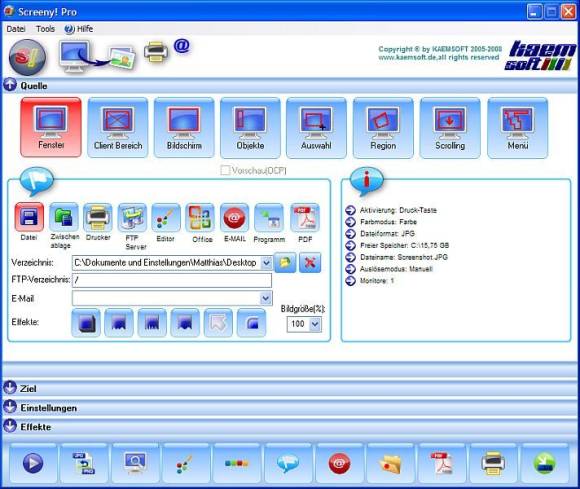Click the play button in bottom toolbar
The width and height of the screenshot is (580, 489).
pos(33,463)
